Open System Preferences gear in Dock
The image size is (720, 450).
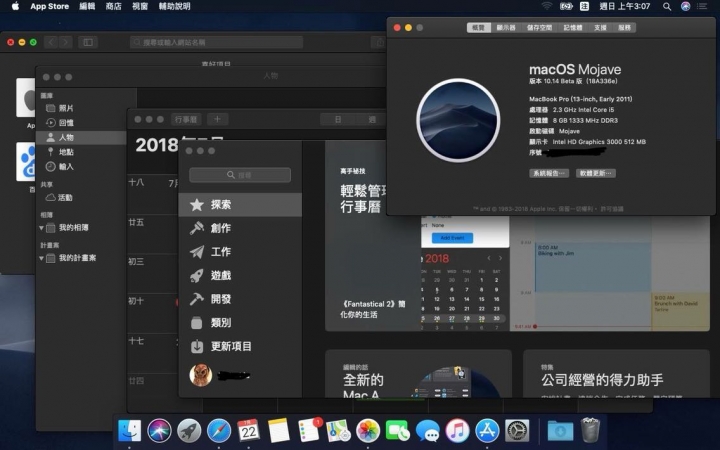[x=517, y=431]
